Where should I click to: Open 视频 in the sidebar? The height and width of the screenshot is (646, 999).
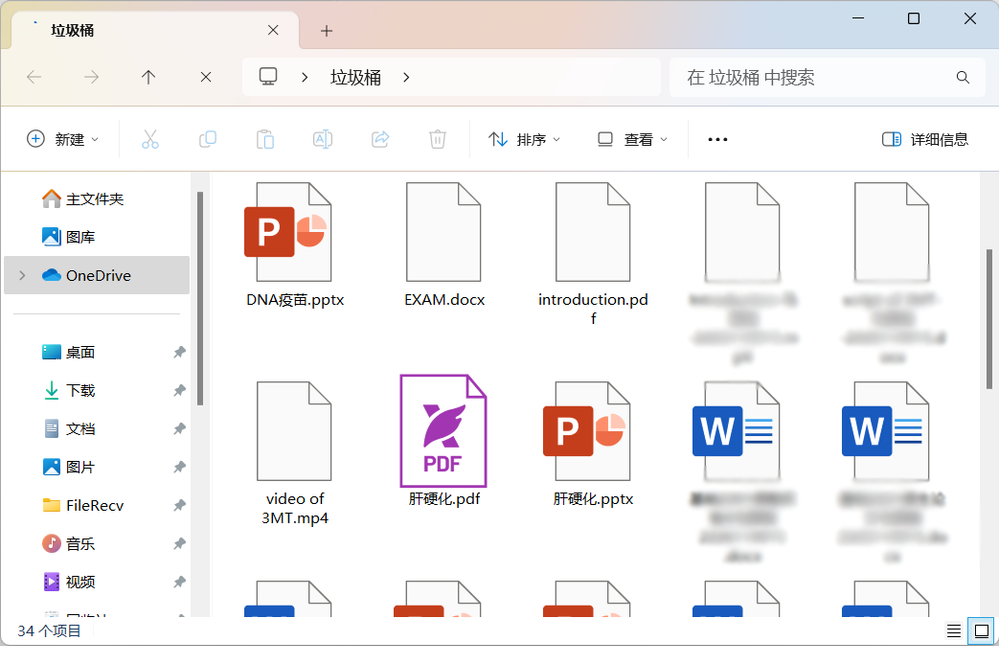pyautogui.click(x=69, y=582)
